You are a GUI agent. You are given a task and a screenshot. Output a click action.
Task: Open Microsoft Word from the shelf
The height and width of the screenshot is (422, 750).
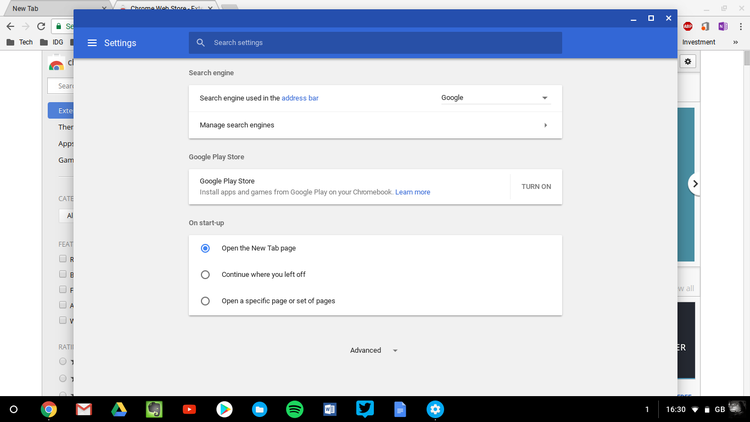[x=330, y=409]
